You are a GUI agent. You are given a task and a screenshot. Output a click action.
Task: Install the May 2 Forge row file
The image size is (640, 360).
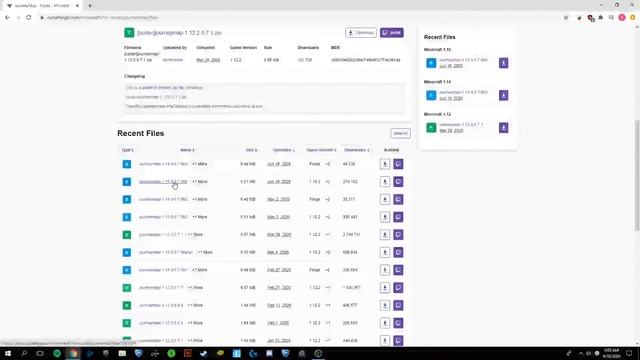(x=398, y=199)
